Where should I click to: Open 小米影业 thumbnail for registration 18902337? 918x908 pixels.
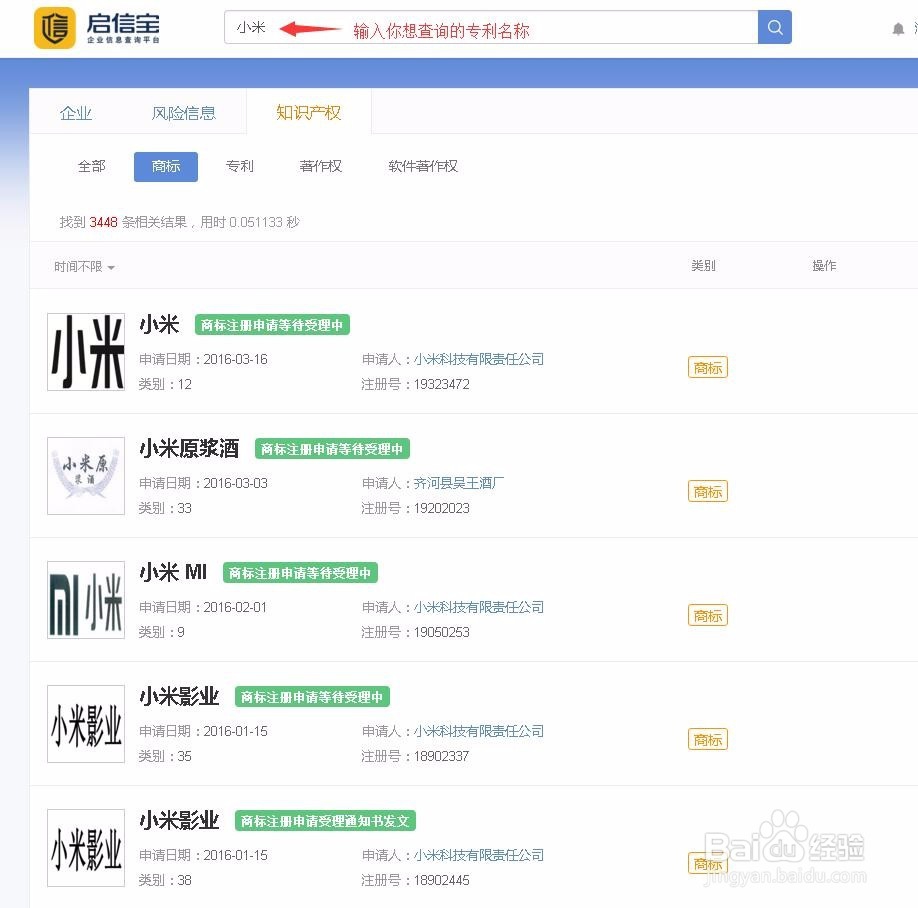click(x=86, y=724)
